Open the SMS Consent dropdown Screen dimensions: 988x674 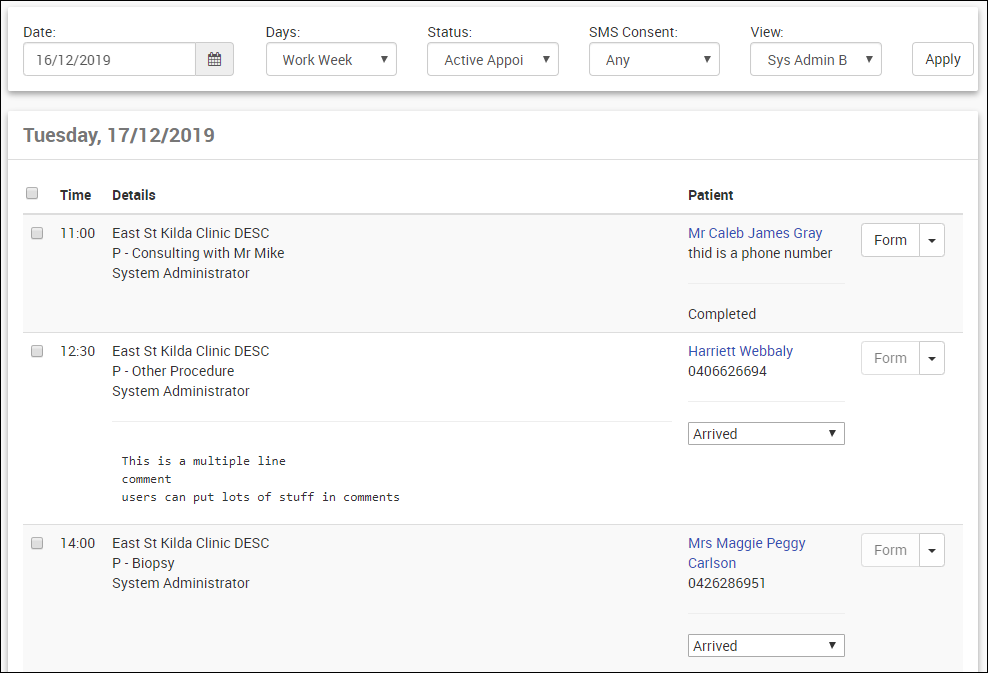pos(654,60)
